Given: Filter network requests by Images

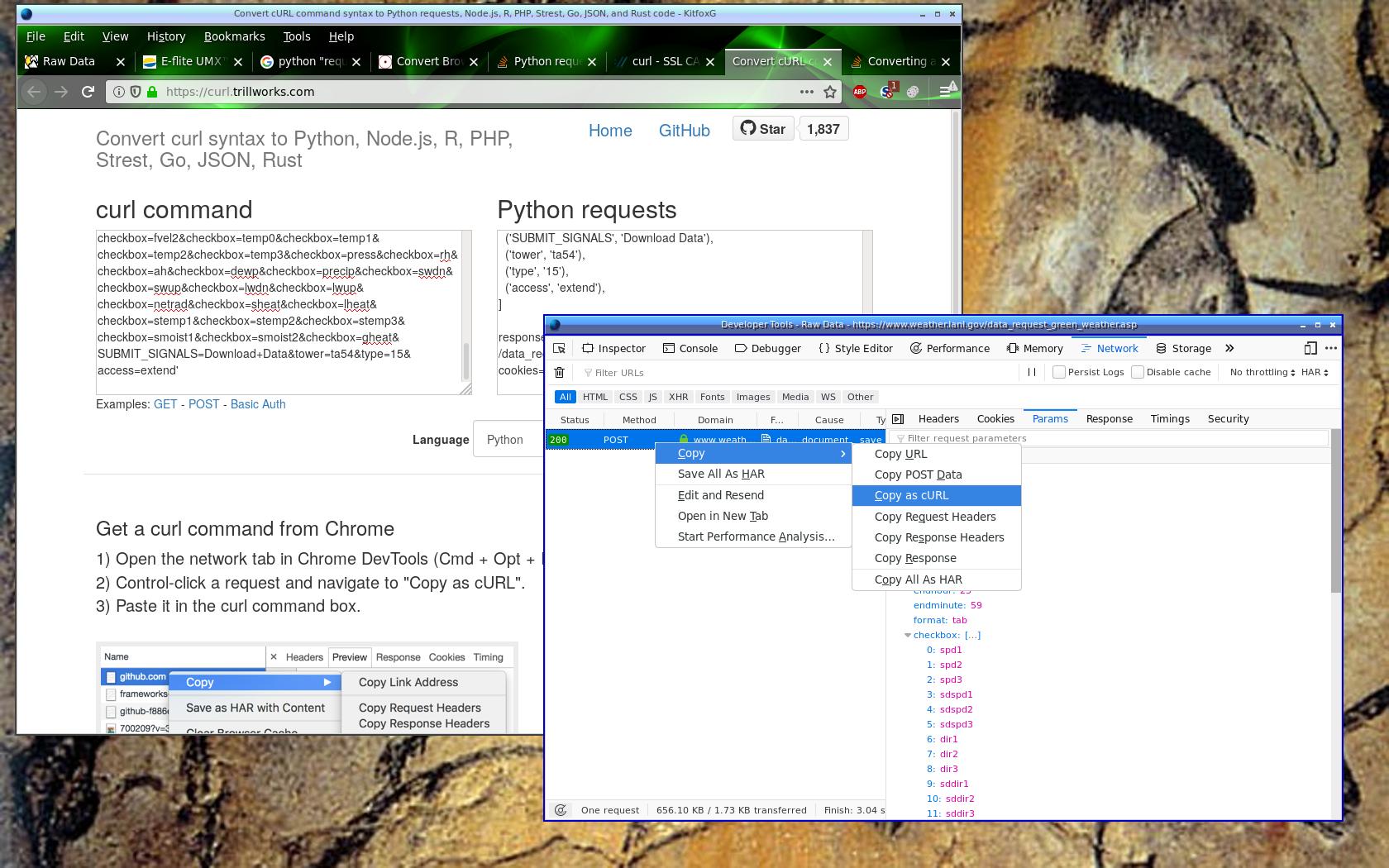Looking at the screenshot, I should pyautogui.click(x=753, y=397).
